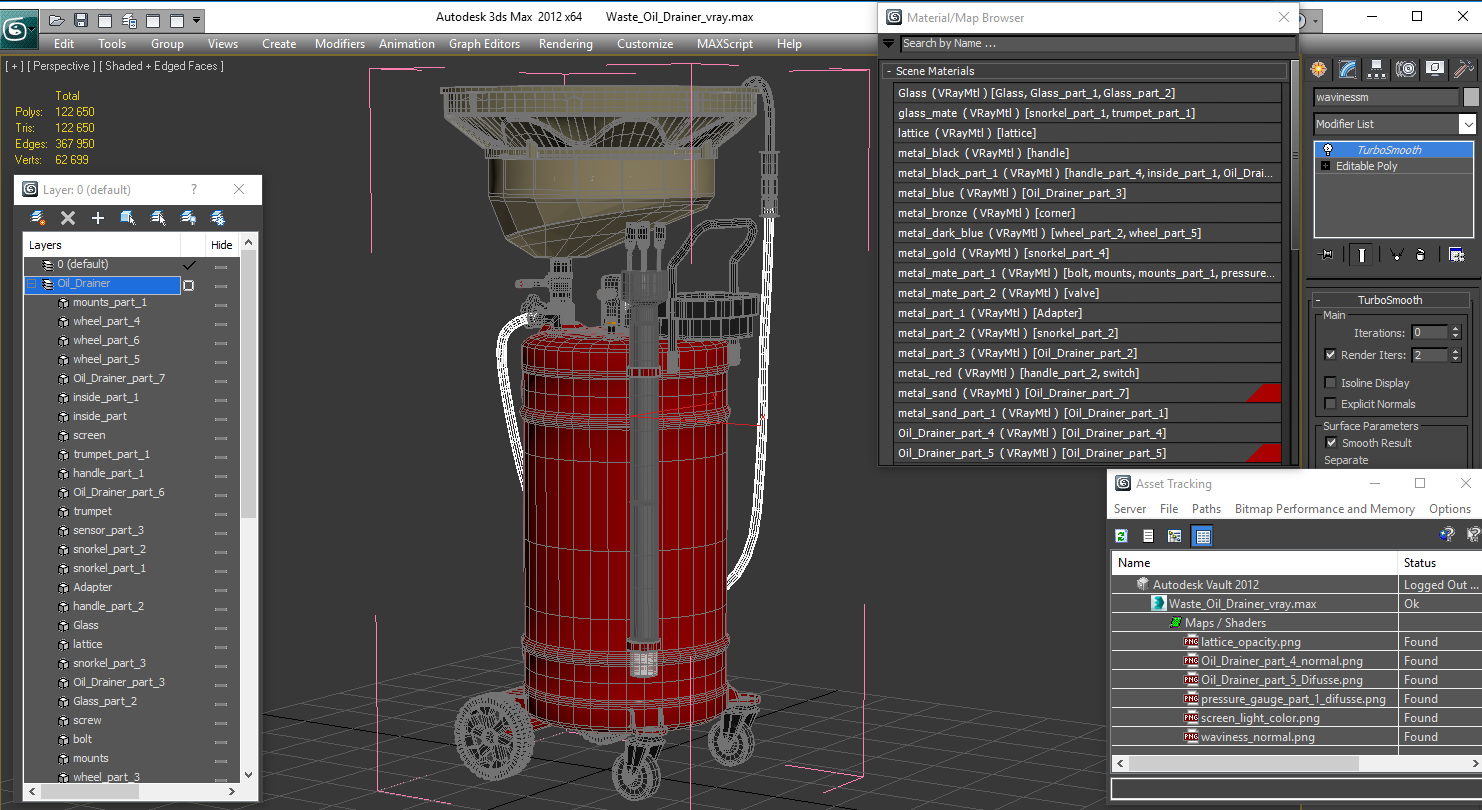1482x810 pixels.
Task: Click the tree view icon in Asset Tracking
Action: point(1175,536)
